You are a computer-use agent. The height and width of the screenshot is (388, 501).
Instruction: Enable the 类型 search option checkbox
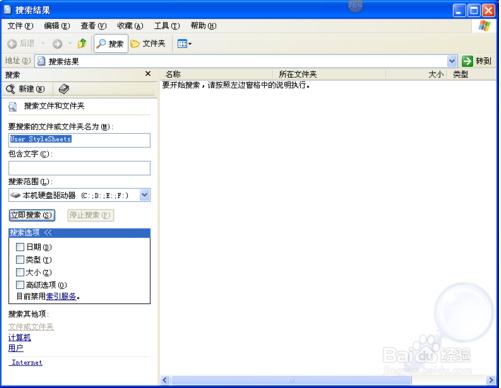tap(20, 260)
